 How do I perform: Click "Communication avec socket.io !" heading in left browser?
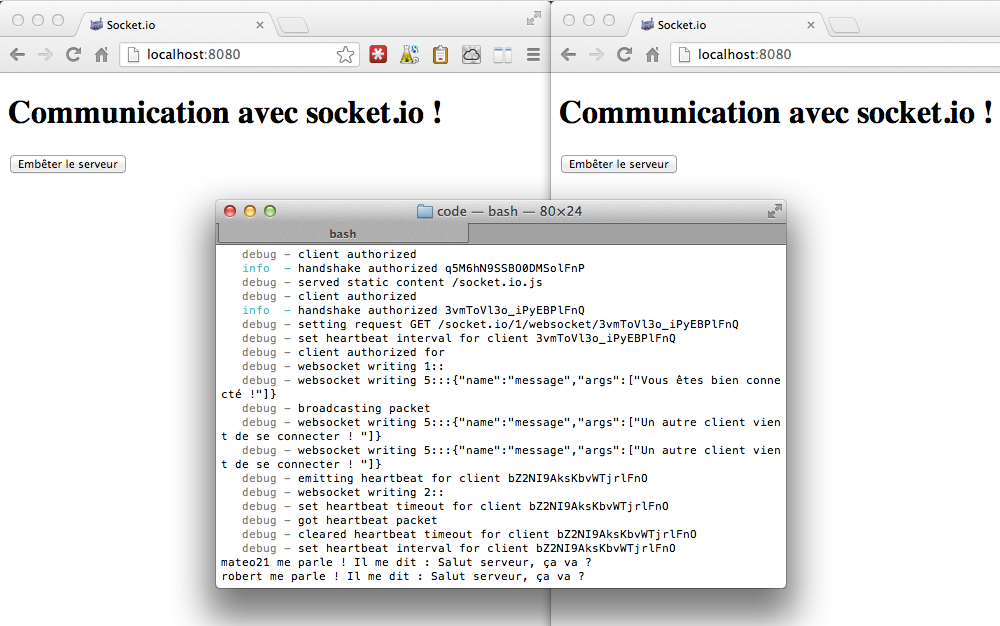225,113
